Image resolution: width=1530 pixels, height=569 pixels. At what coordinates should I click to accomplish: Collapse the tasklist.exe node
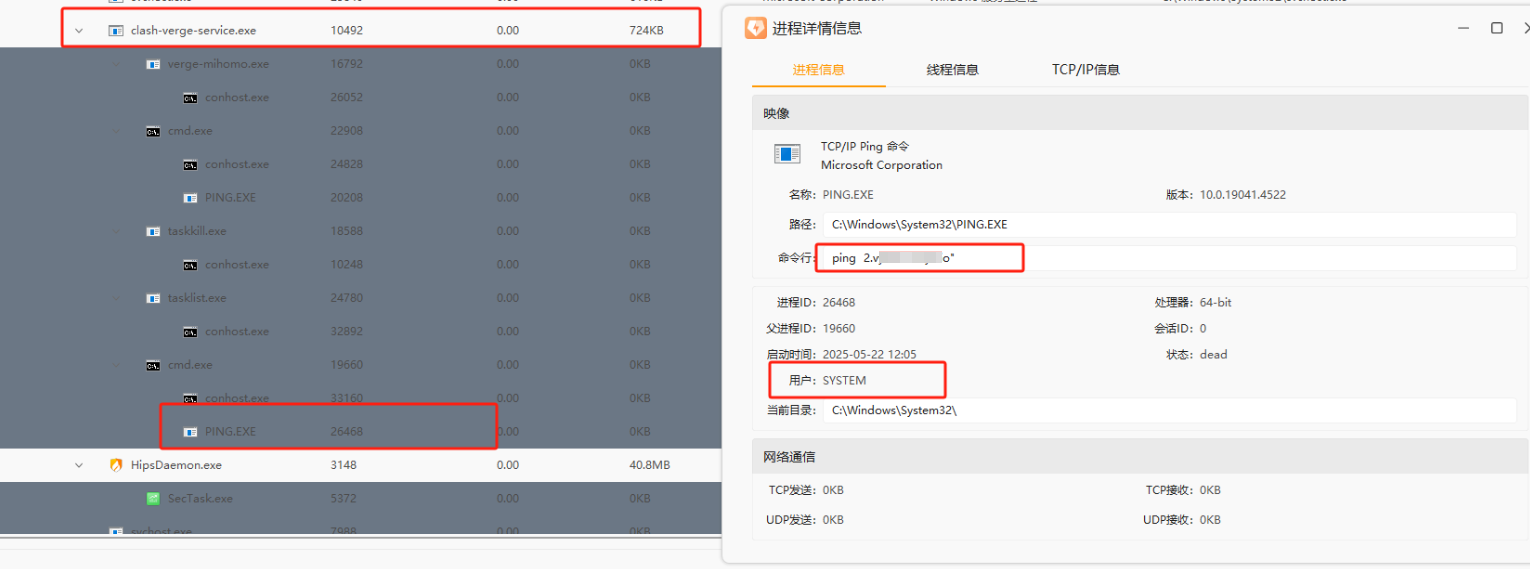click(116, 298)
